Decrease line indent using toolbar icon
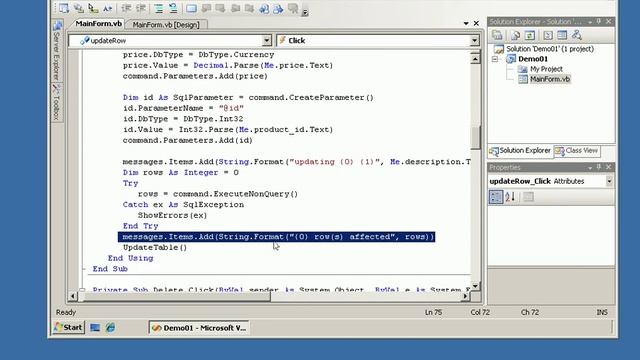Image resolution: width=640 pixels, height=360 pixels. click(127, 8)
